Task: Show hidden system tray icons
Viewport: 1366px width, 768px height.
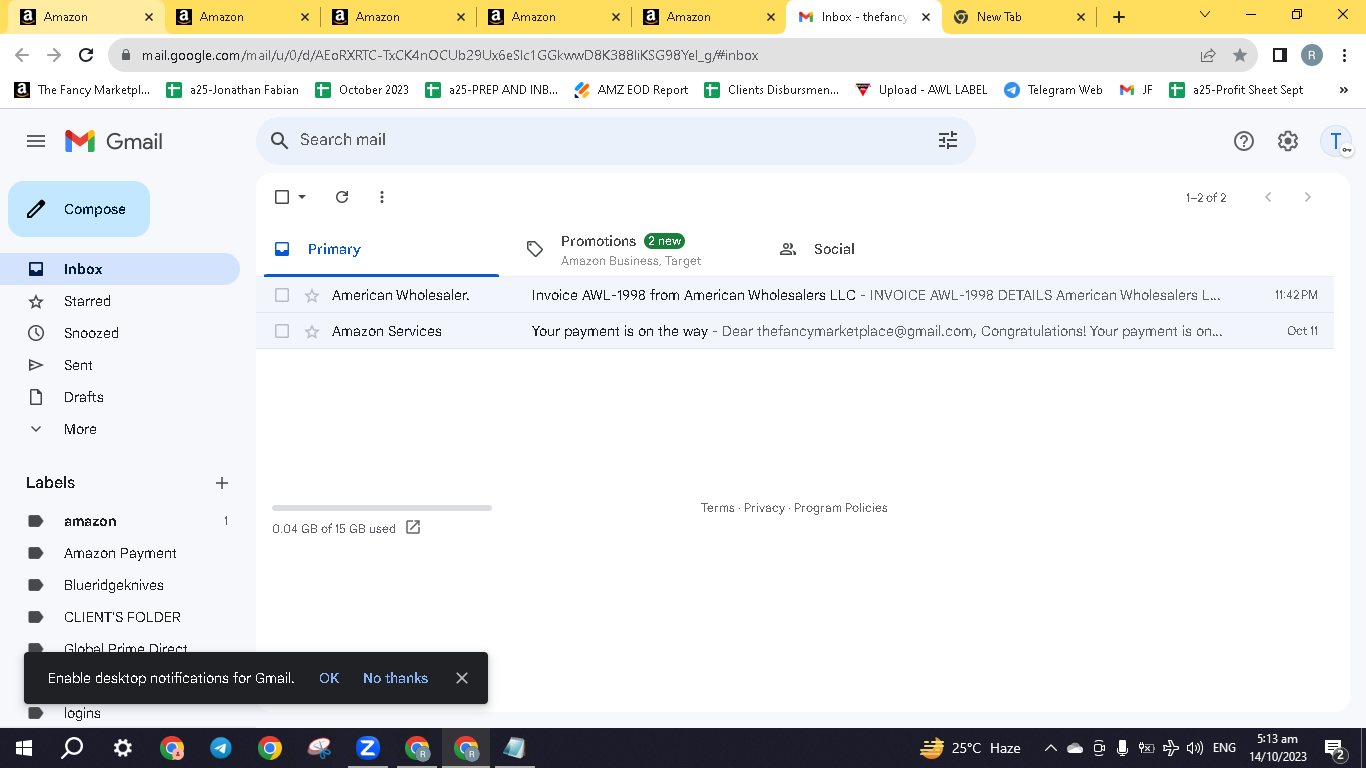Action: pyautogui.click(x=1051, y=748)
